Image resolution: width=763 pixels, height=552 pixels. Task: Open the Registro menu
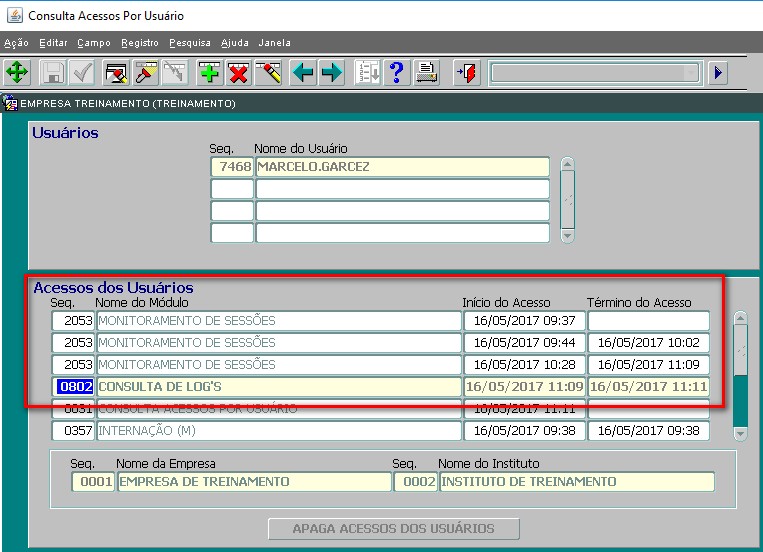[140, 43]
